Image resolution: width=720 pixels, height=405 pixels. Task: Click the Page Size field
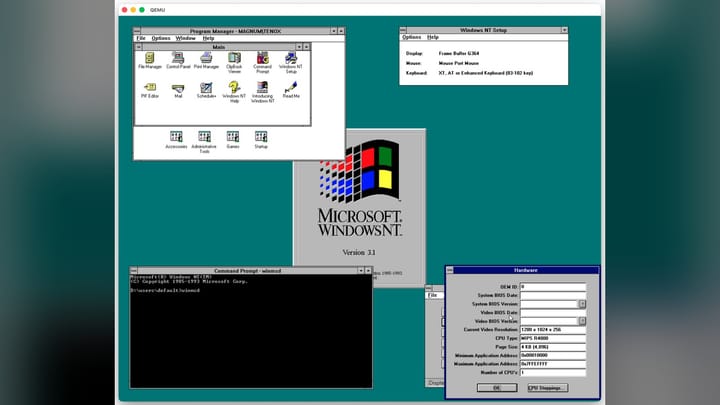point(553,347)
